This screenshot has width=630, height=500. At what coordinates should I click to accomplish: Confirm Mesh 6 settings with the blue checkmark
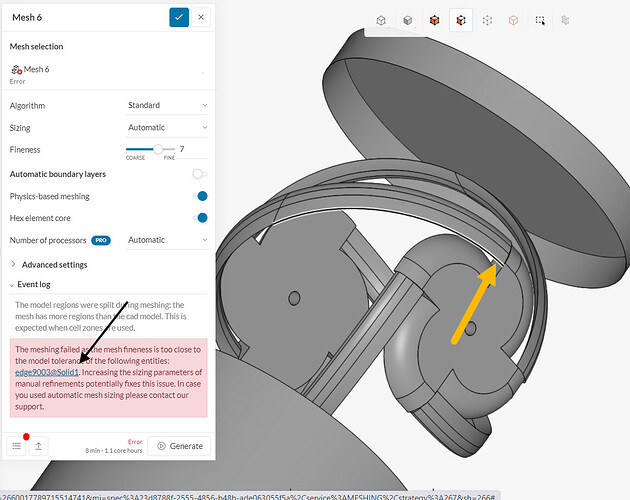[179, 17]
